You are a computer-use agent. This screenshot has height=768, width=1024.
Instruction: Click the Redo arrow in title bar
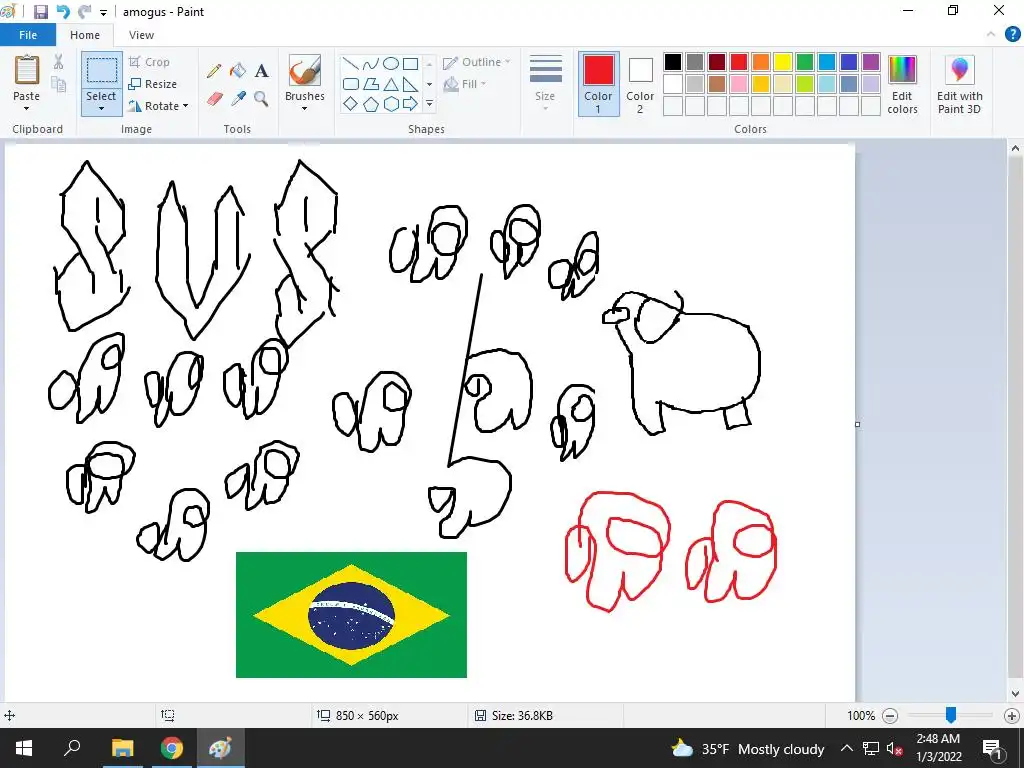[84, 12]
